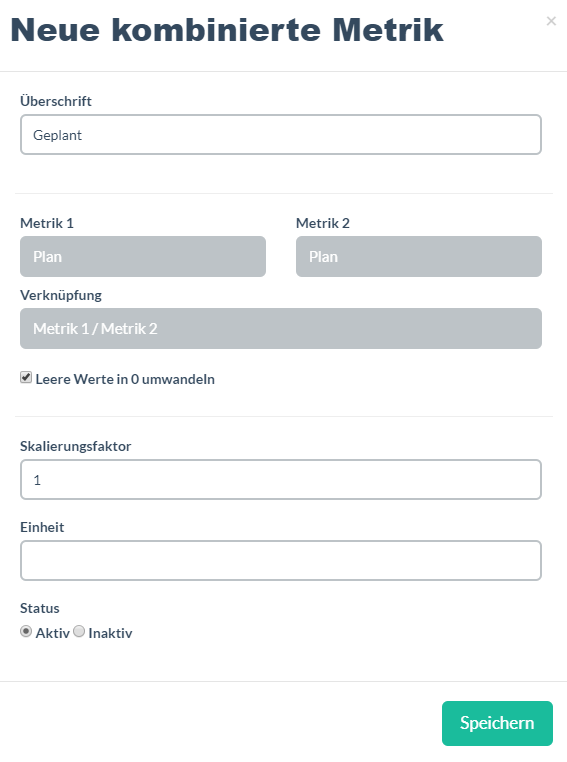Viewport: 567px width, 762px height.
Task: Save with the Speichern button
Action: 497,723
